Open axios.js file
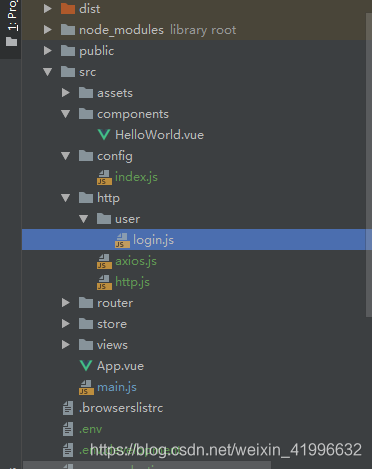This screenshot has width=372, height=469. point(136,261)
